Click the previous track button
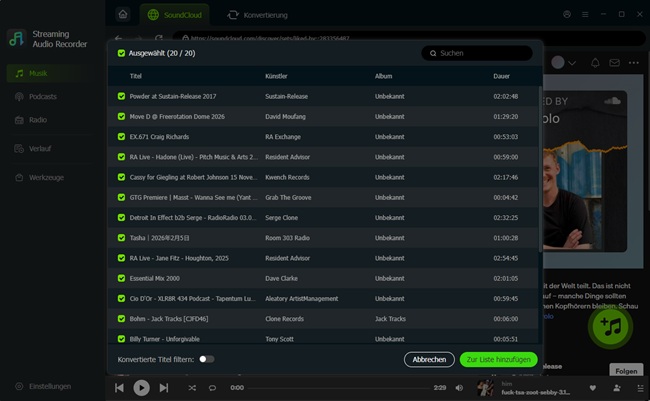The image size is (650, 401). 119,388
